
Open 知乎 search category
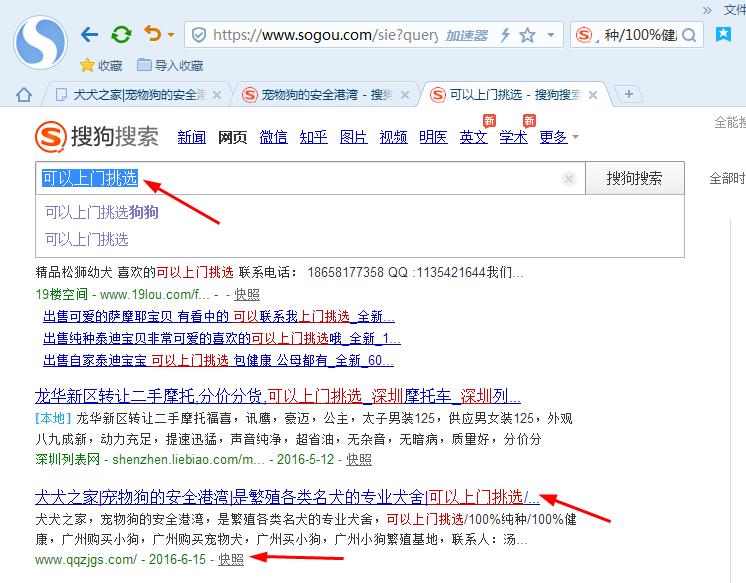tap(314, 137)
